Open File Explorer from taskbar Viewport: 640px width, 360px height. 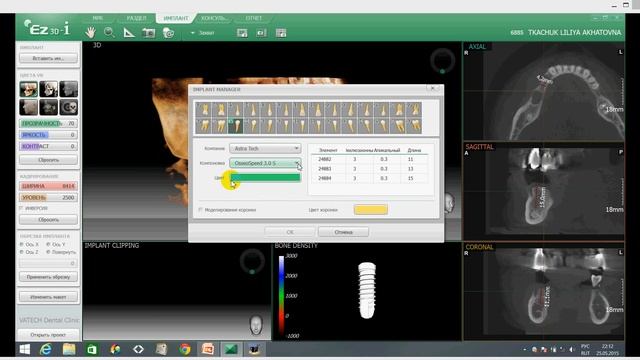[x=69, y=349]
